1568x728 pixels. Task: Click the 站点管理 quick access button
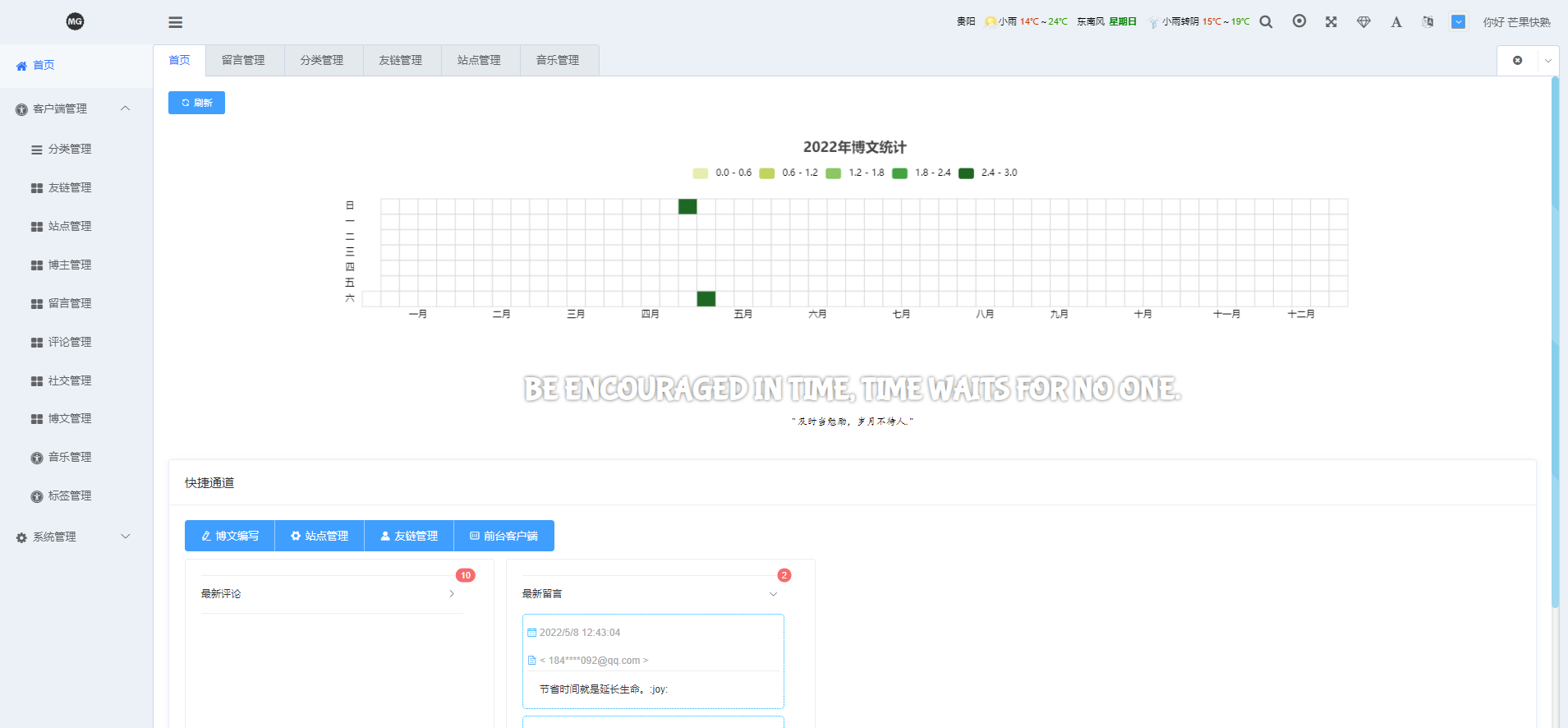(x=320, y=536)
